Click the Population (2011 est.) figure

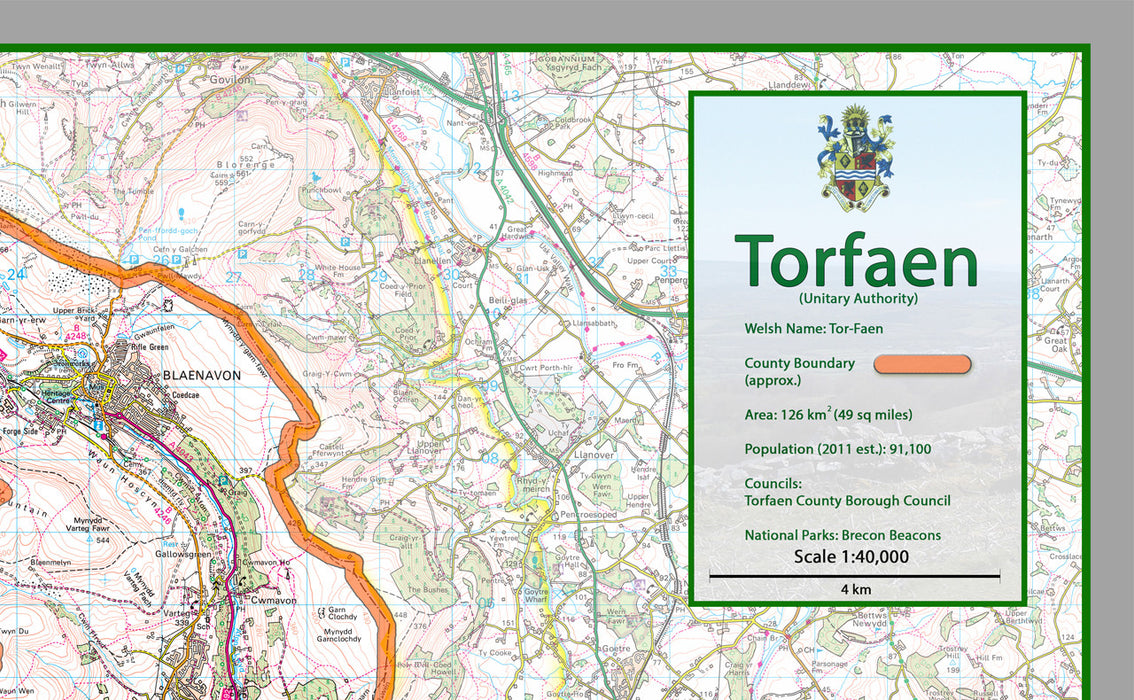point(838,449)
